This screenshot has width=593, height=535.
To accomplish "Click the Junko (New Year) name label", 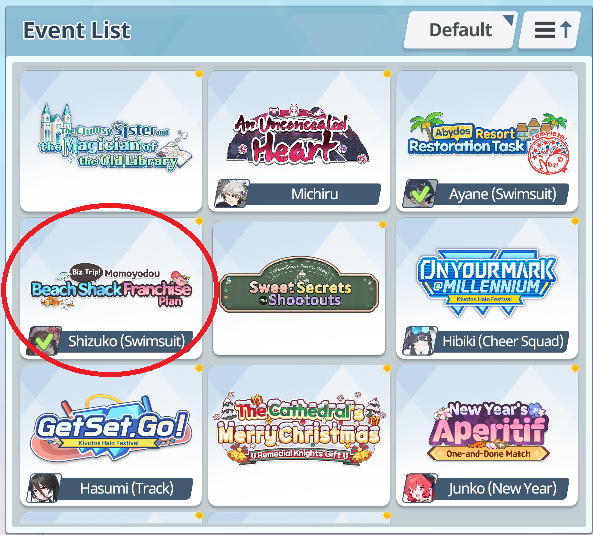I will 502,488.
